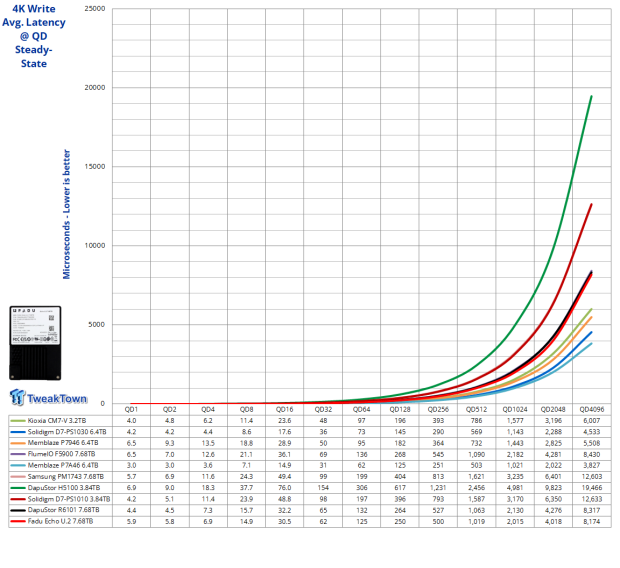Click the QD128 axis label
This screenshot has width=620, height=568.
400,409
